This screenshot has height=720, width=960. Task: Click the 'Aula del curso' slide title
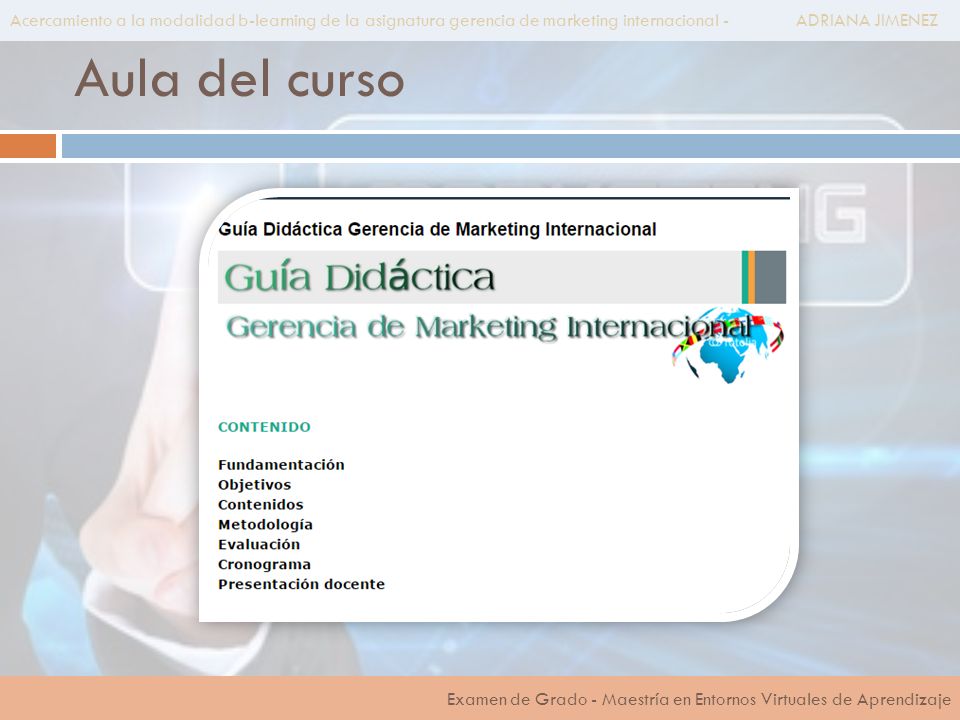click(239, 79)
